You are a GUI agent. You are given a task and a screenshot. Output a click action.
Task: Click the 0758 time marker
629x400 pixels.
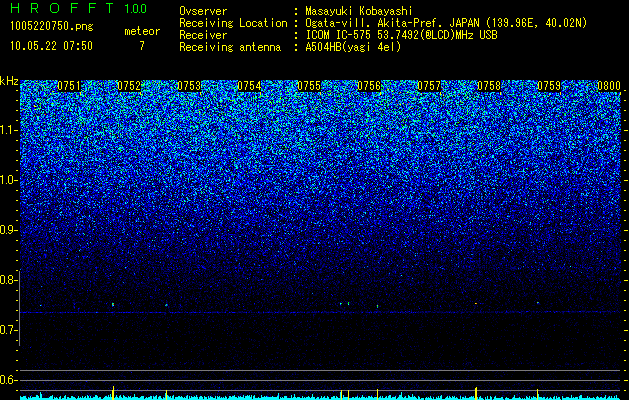pos(489,86)
